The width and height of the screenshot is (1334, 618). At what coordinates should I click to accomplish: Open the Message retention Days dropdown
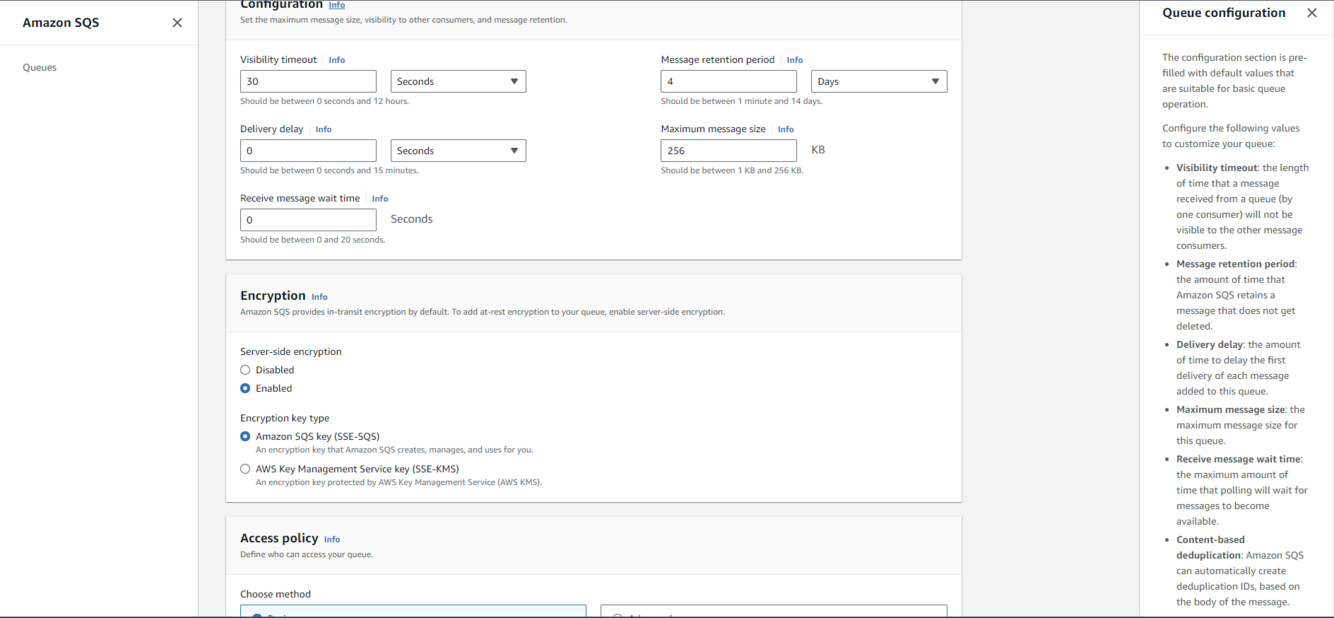click(879, 81)
